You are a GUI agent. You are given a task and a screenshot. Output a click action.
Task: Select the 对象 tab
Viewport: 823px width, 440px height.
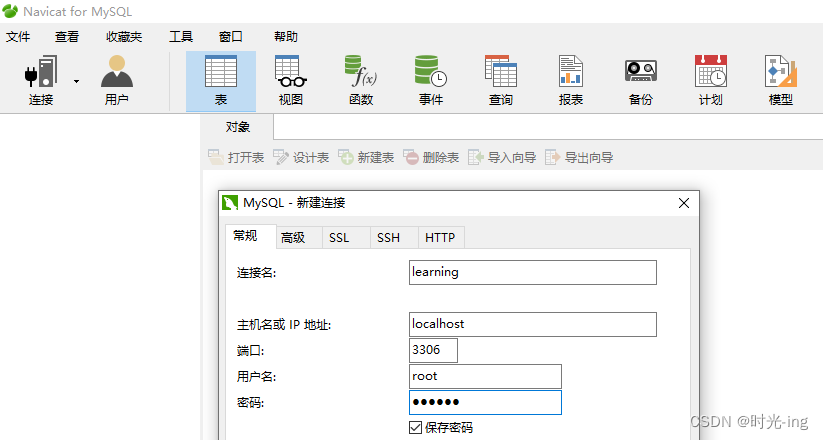[237, 127]
